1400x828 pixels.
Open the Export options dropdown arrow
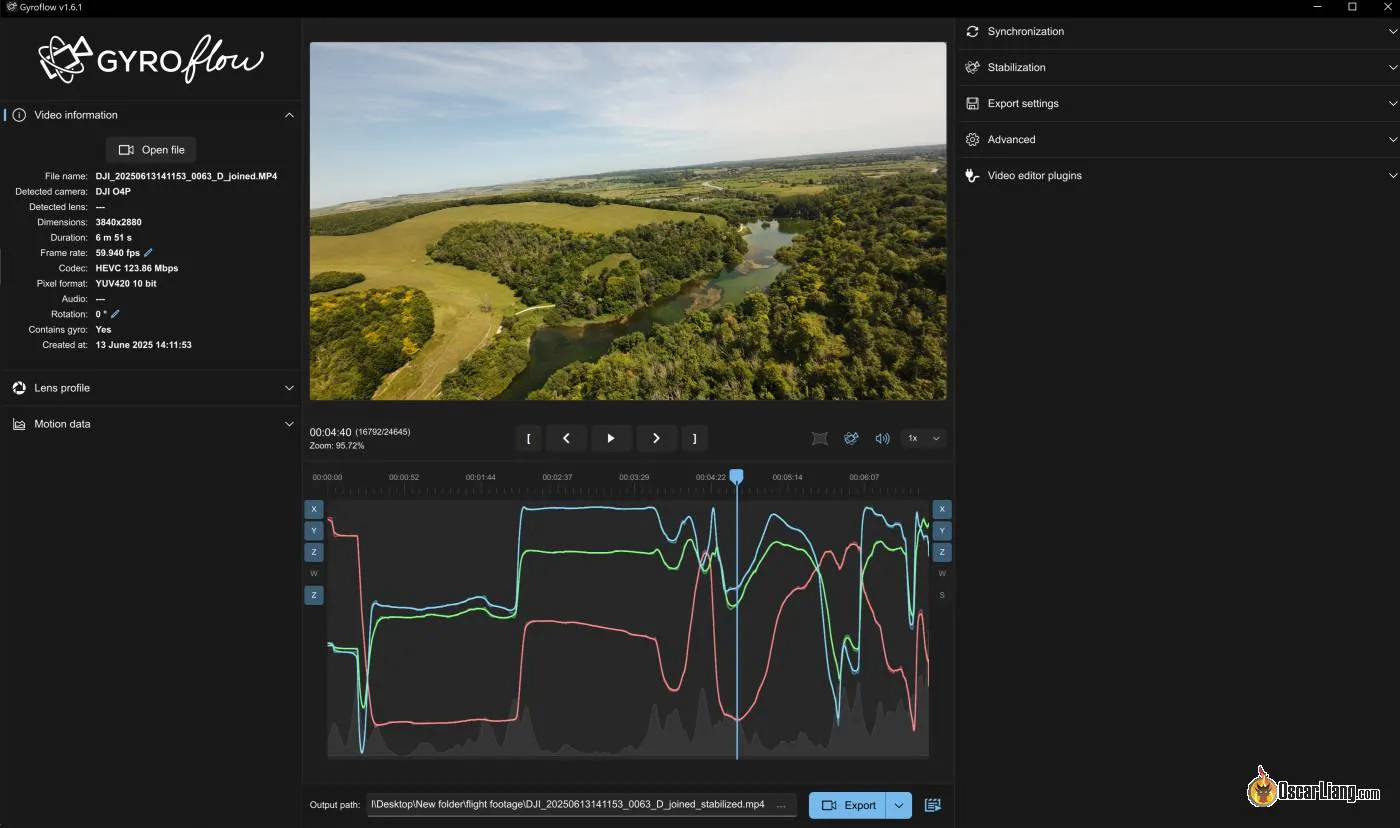click(x=899, y=805)
